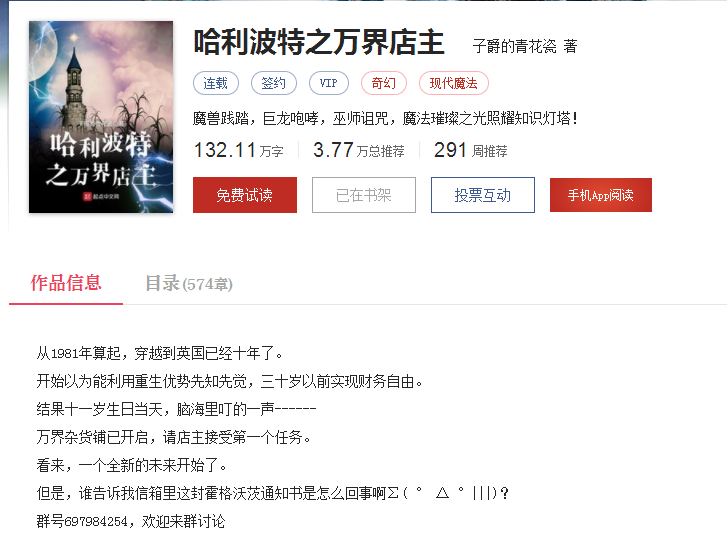Screen dimensions: 727x540
Task: Click the 132.11 万字 word count
Action: point(238,150)
